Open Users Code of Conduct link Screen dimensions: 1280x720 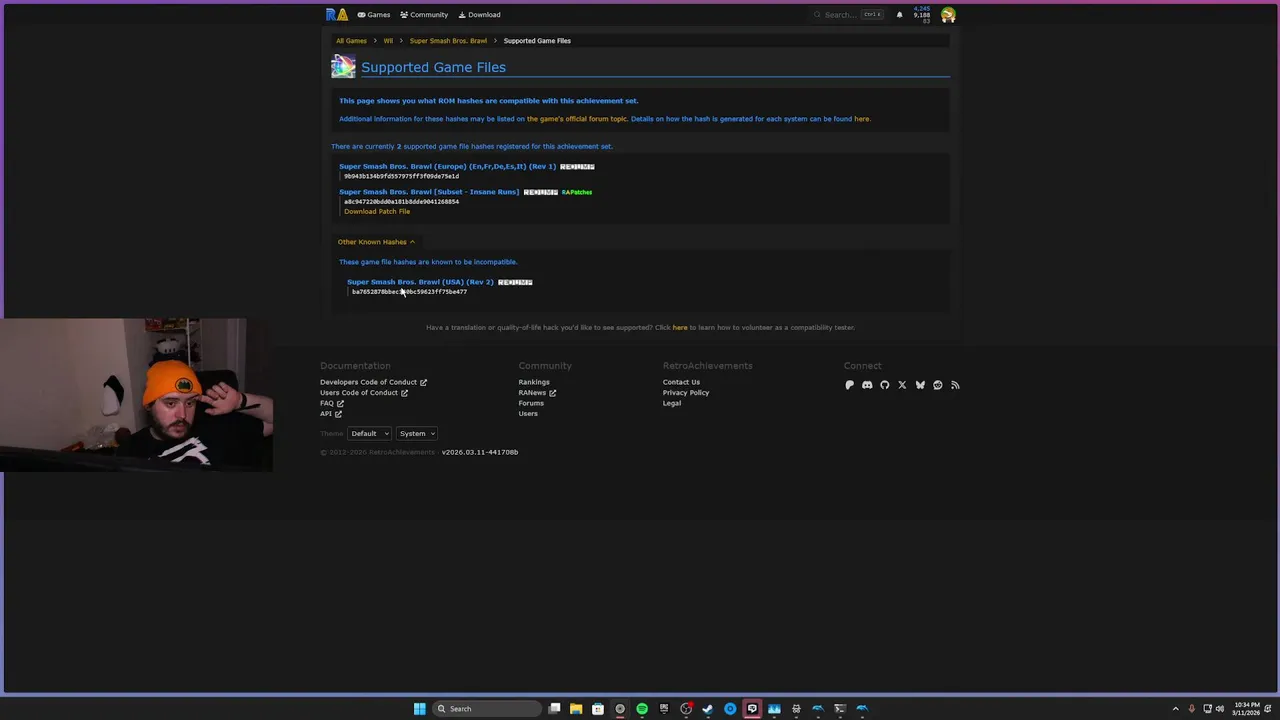point(364,393)
